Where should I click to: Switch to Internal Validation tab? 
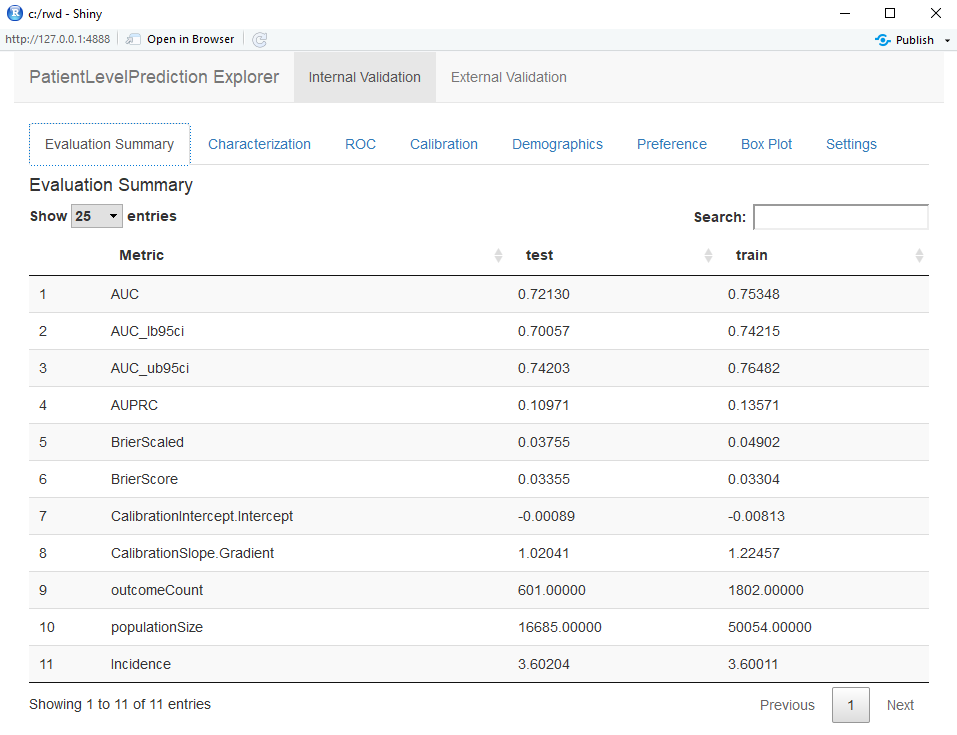(364, 77)
